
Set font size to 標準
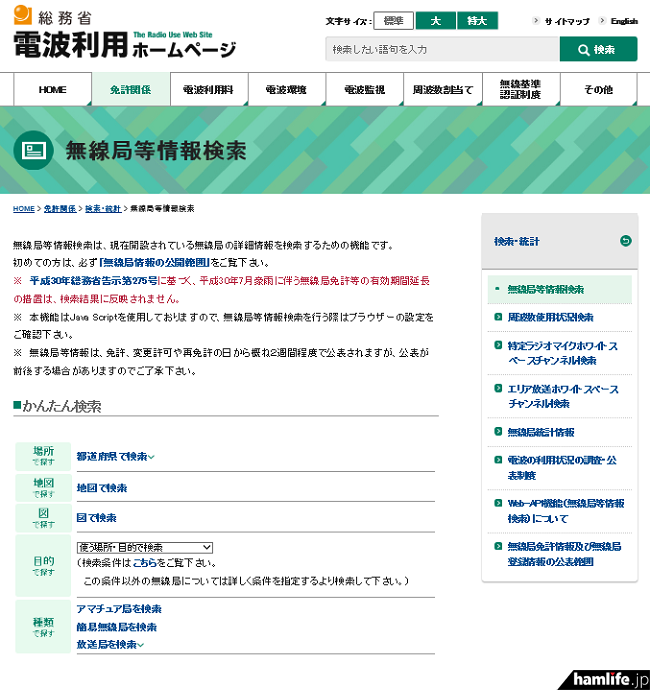393,20
